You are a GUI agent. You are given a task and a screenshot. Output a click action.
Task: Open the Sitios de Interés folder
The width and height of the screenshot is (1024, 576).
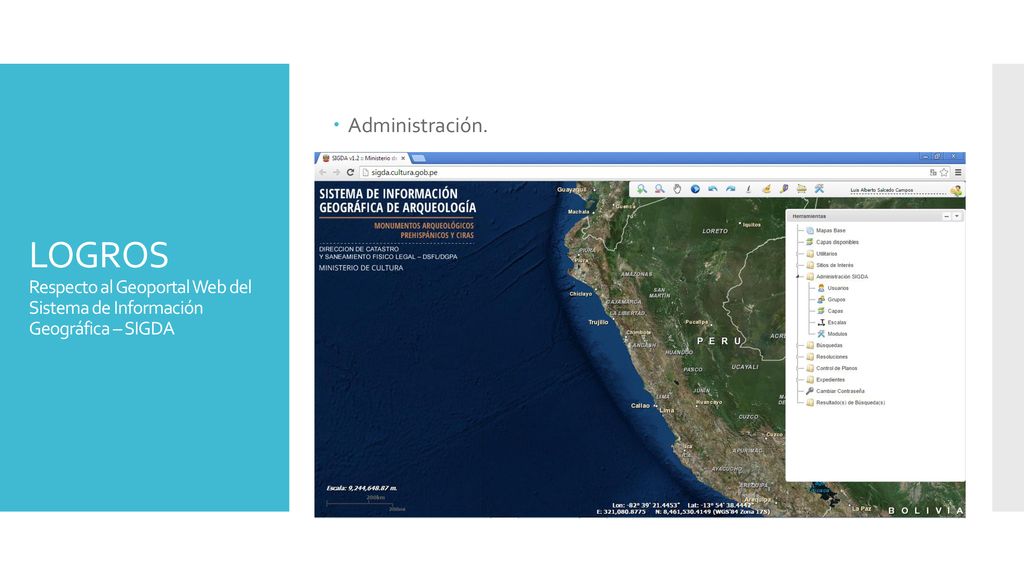pos(835,265)
